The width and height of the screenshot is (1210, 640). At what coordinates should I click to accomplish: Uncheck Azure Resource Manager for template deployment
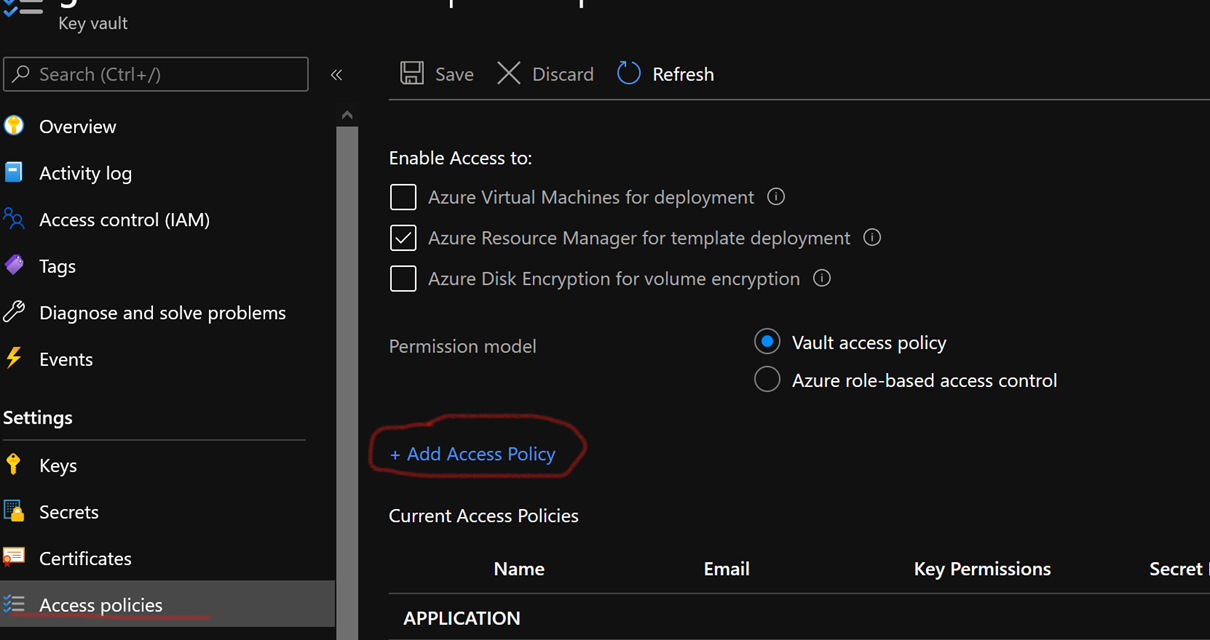tap(403, 238)
